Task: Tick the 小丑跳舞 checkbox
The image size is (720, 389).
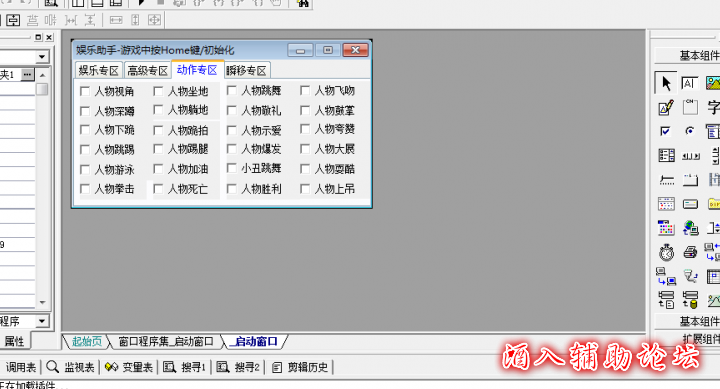Action: point(232,168)
